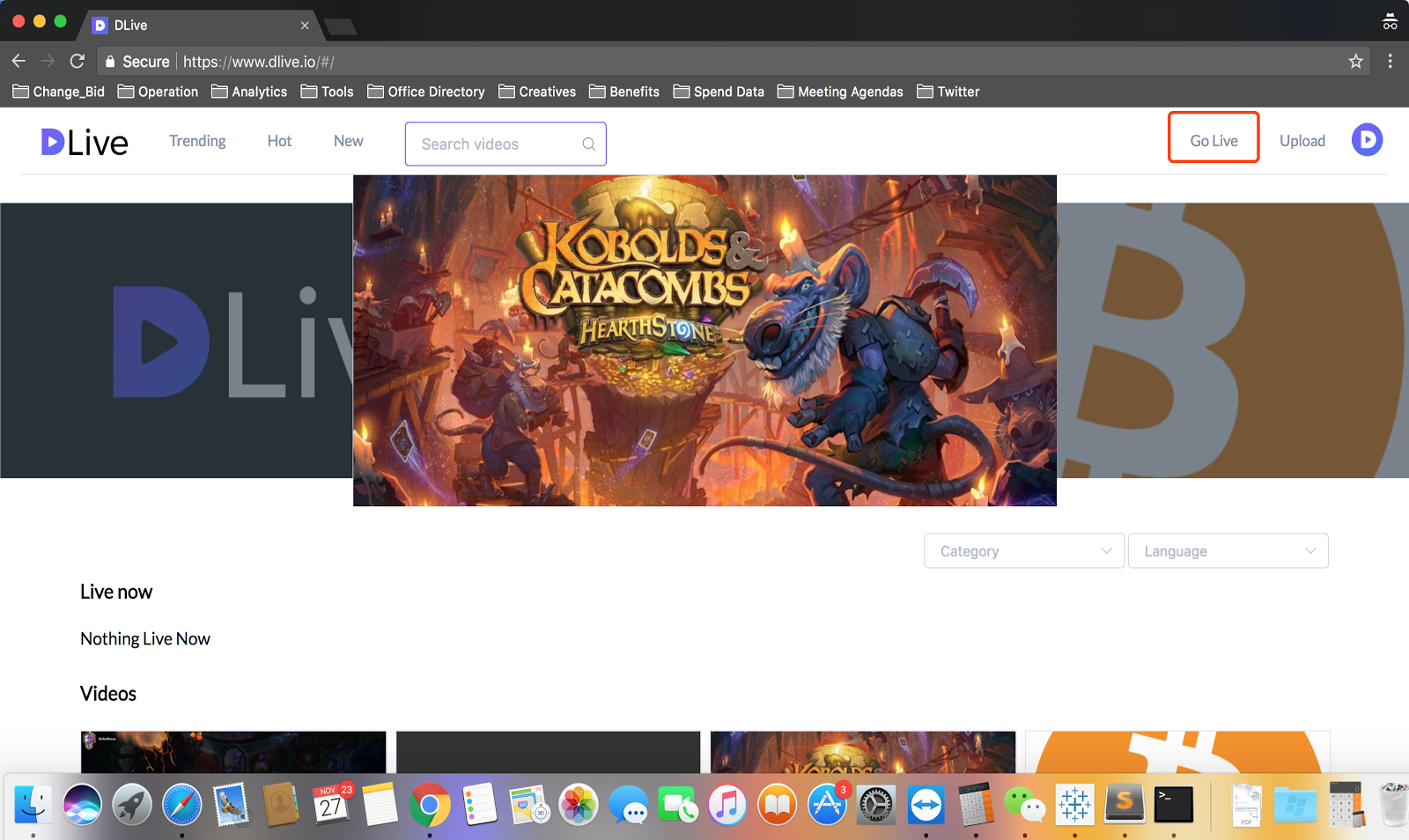Open Calendar from the dock
This screenshot has width=1409, height=840.
[331, 805]
